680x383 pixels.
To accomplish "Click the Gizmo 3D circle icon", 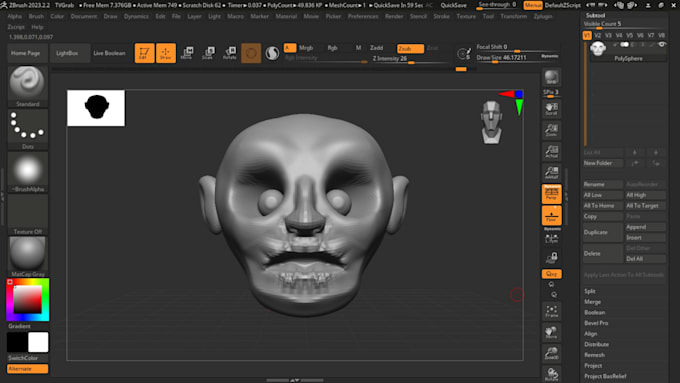I will tap(251, 53).
